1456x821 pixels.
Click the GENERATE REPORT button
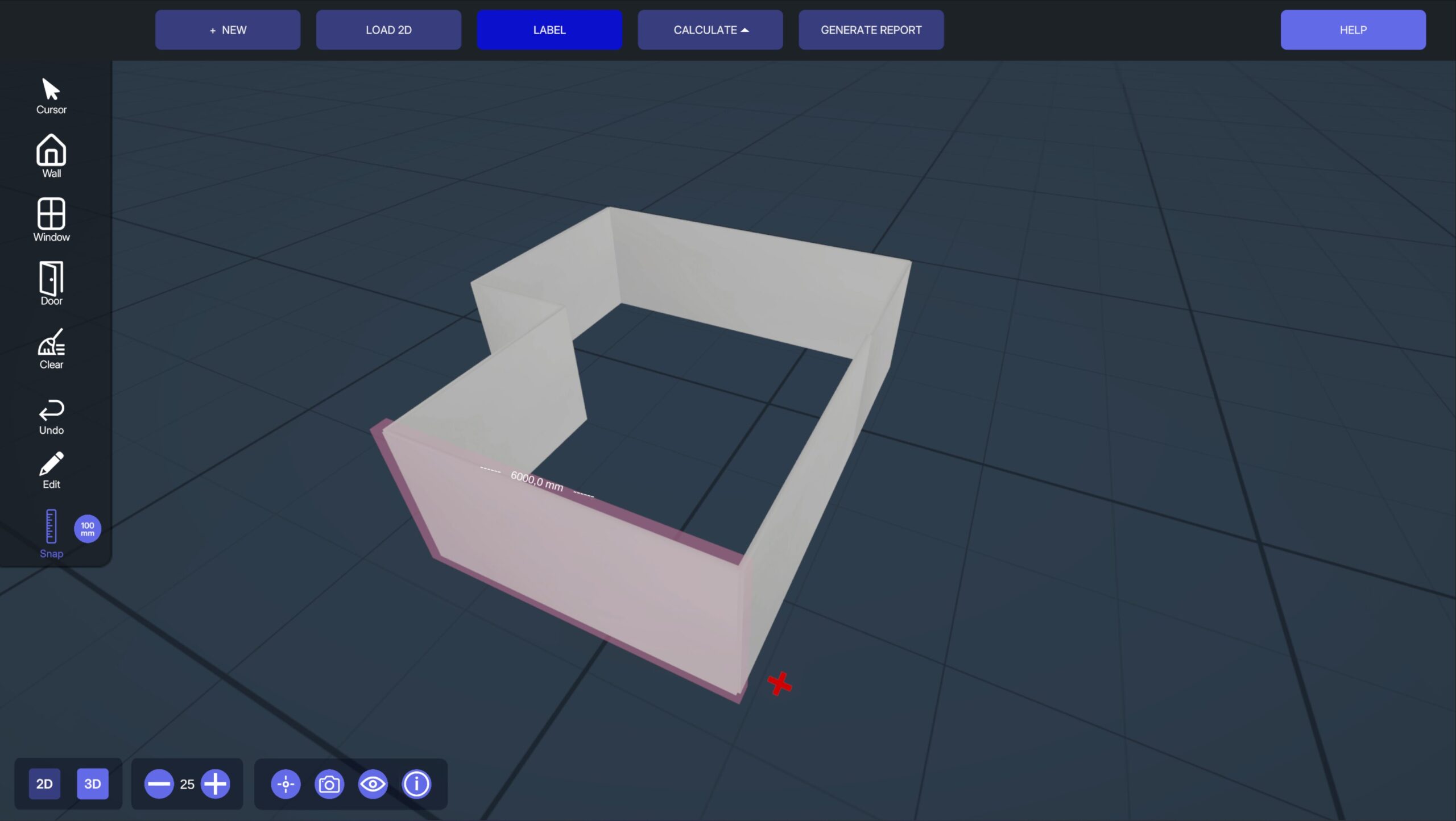[x=871, y=30]
